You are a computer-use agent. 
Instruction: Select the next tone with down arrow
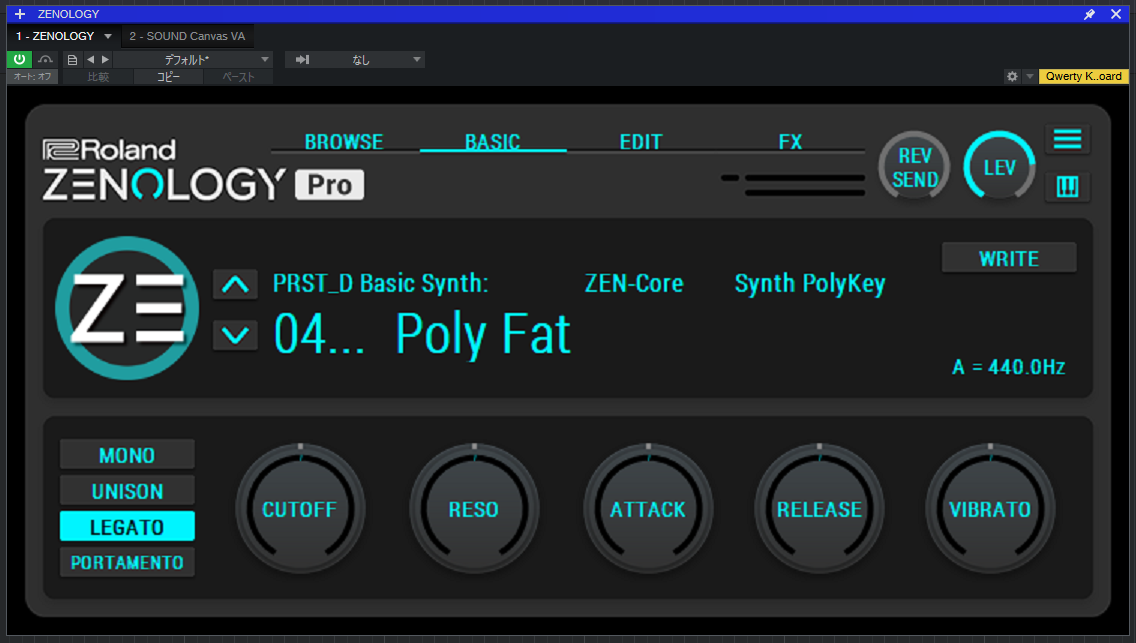coord(235,335)
